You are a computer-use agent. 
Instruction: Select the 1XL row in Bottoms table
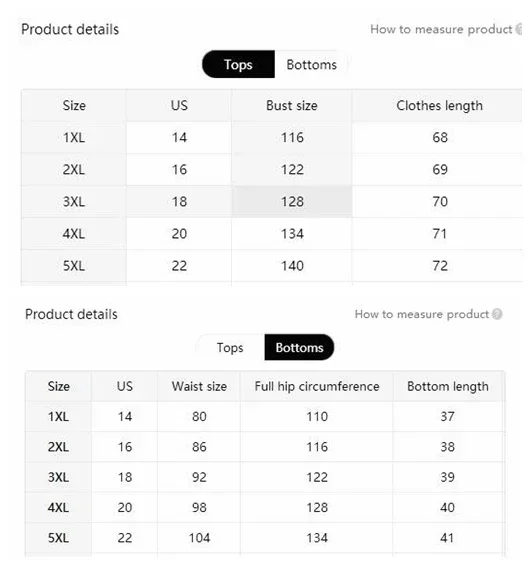tap(265, 417)
